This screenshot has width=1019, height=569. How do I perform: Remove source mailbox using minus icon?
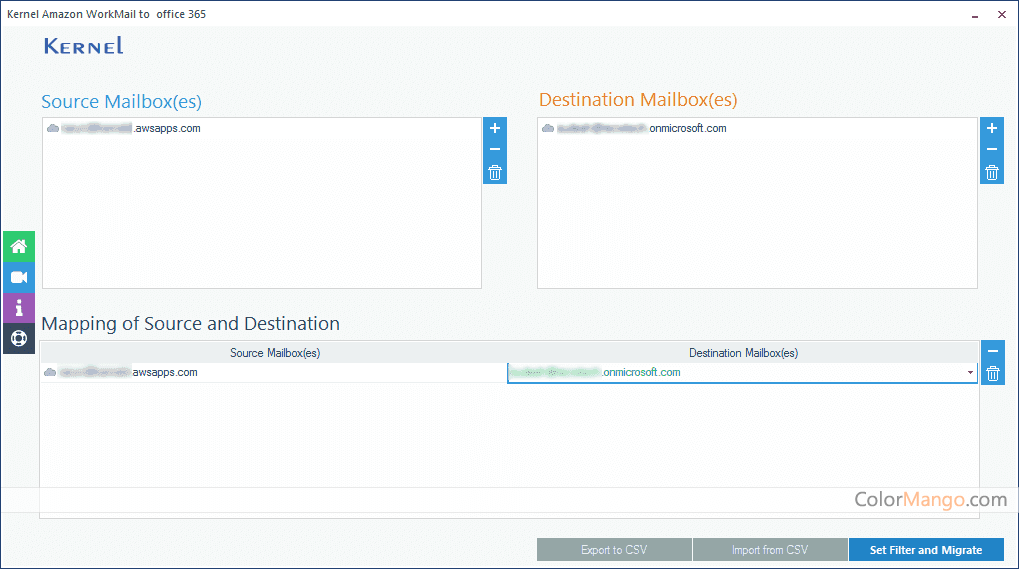point(494,150)
